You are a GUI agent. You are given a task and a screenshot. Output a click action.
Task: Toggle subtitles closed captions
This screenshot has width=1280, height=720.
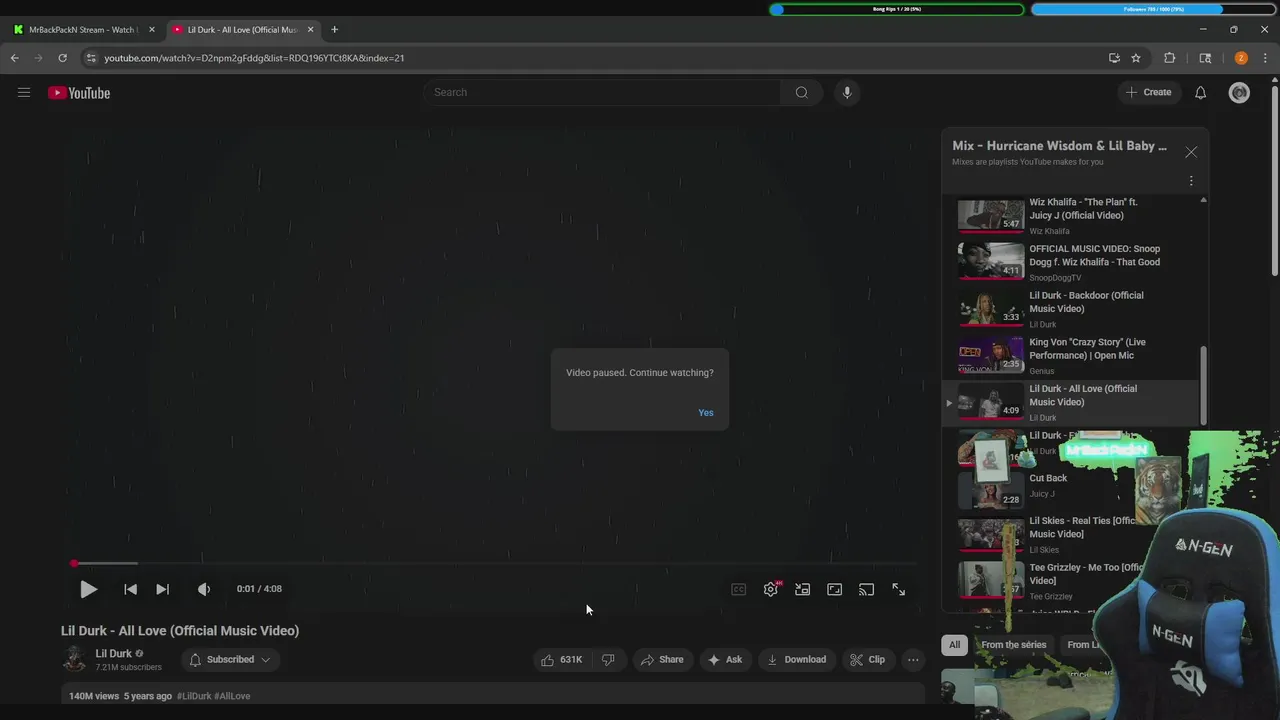pyautogui.click(x=739, y=589)
